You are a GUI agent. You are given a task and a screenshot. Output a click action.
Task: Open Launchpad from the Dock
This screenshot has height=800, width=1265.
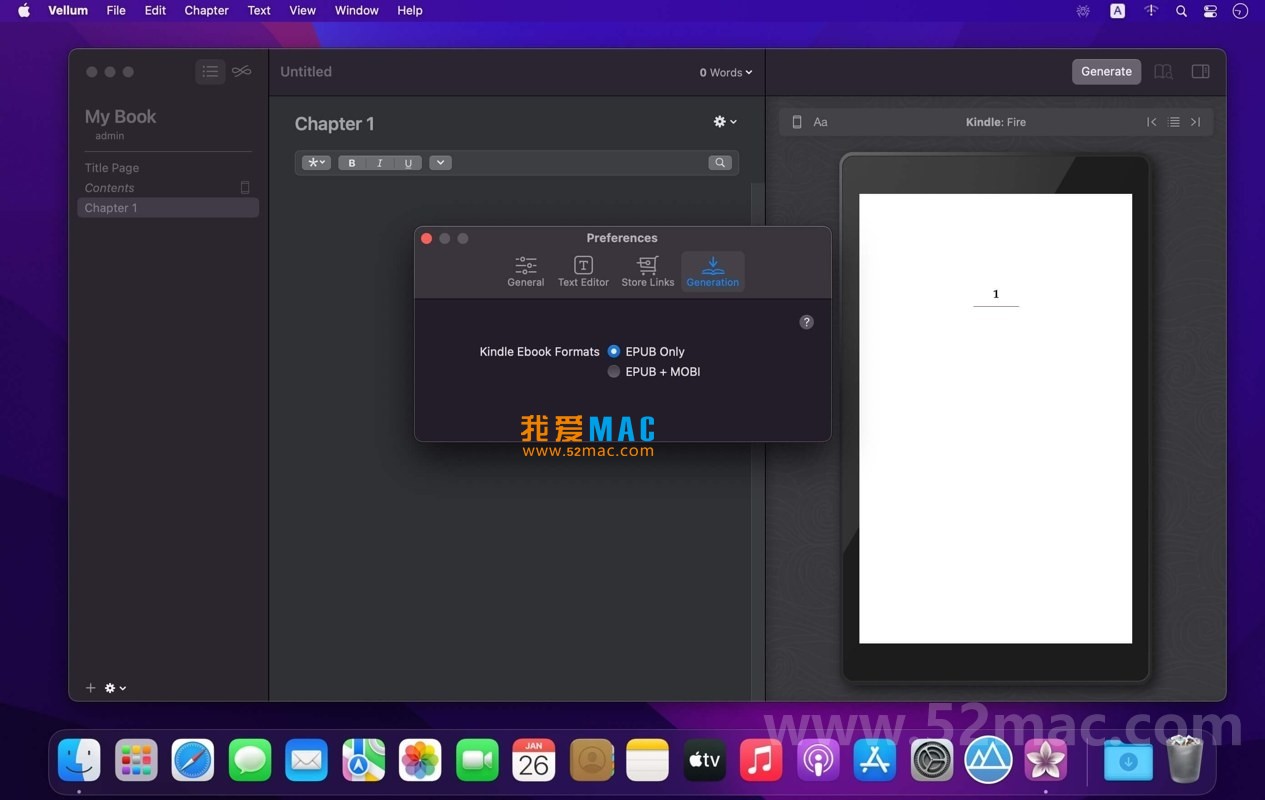136,761
